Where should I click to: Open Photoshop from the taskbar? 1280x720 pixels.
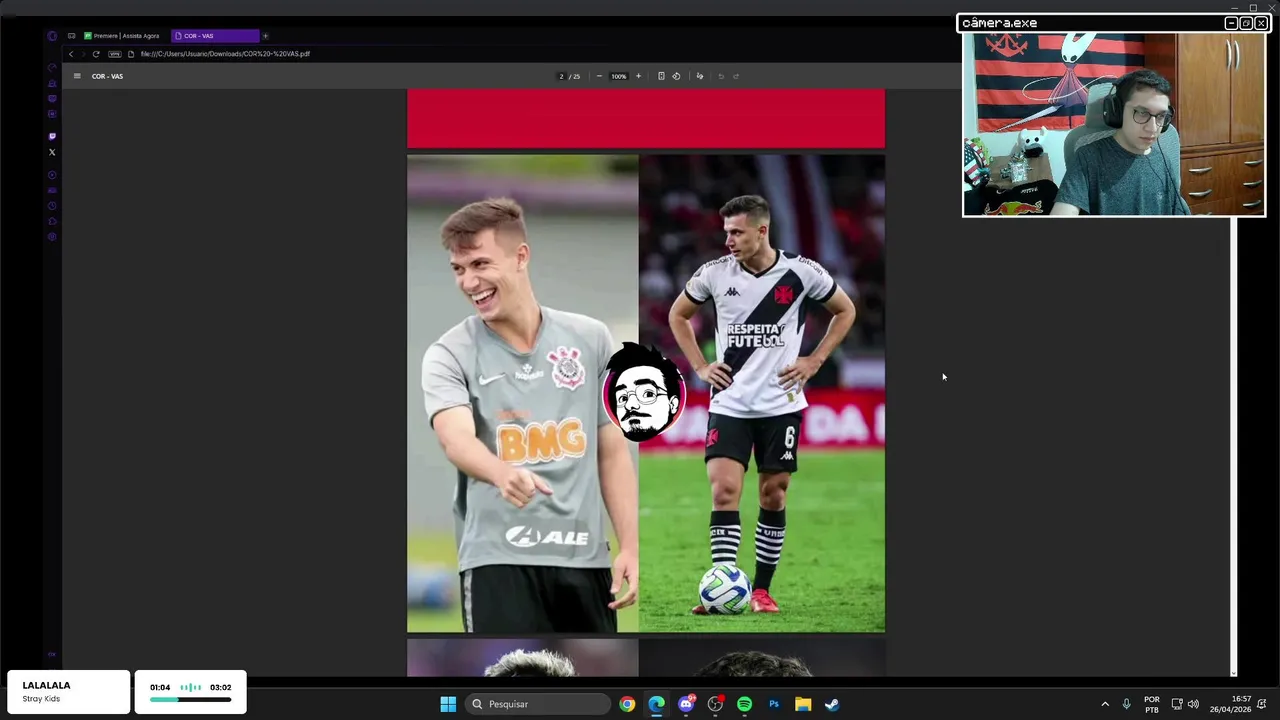[x=774, y=704]
